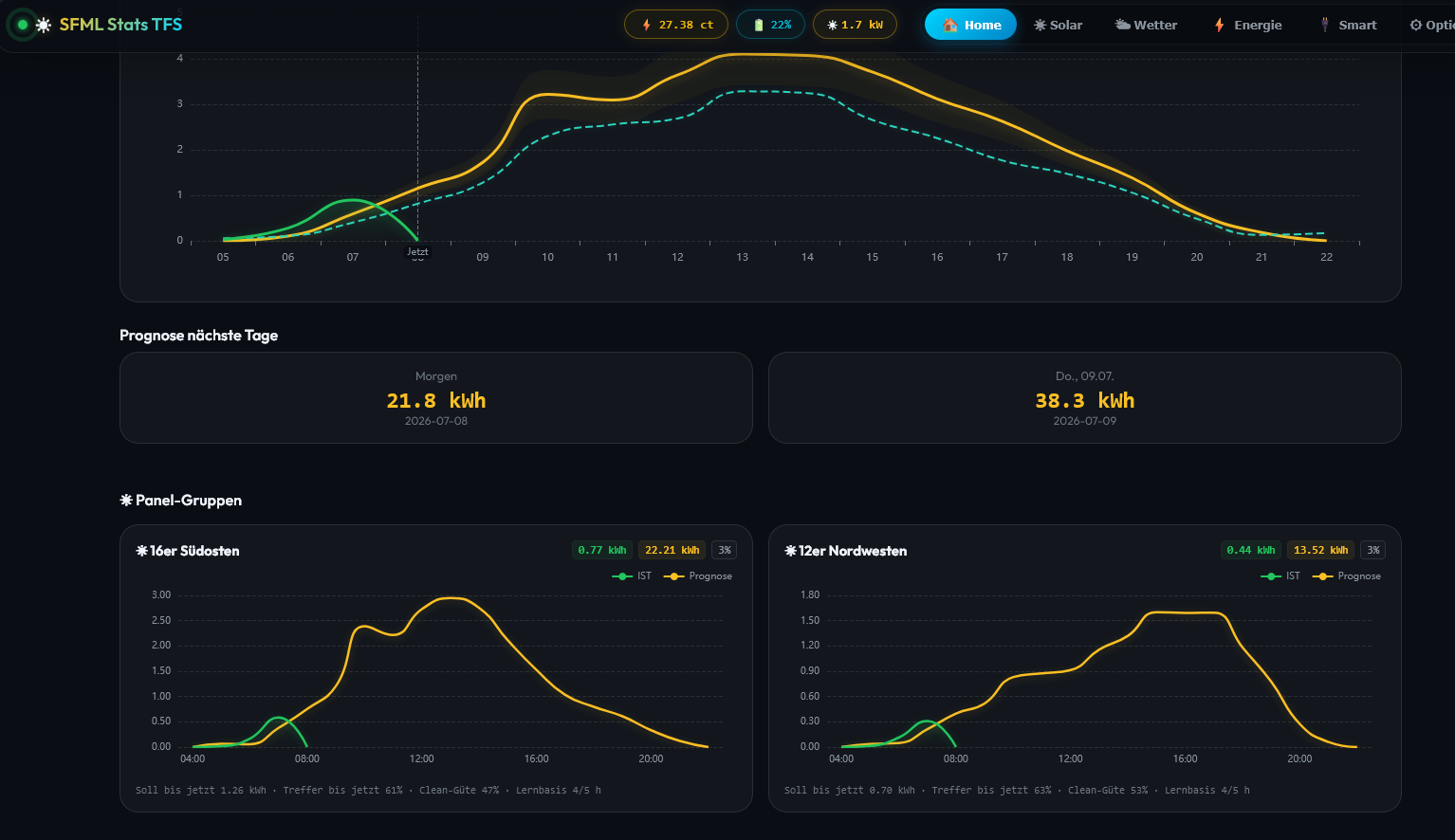
Task: Open the Do., 09.07. forecast card
Action: pos(1085,397)
